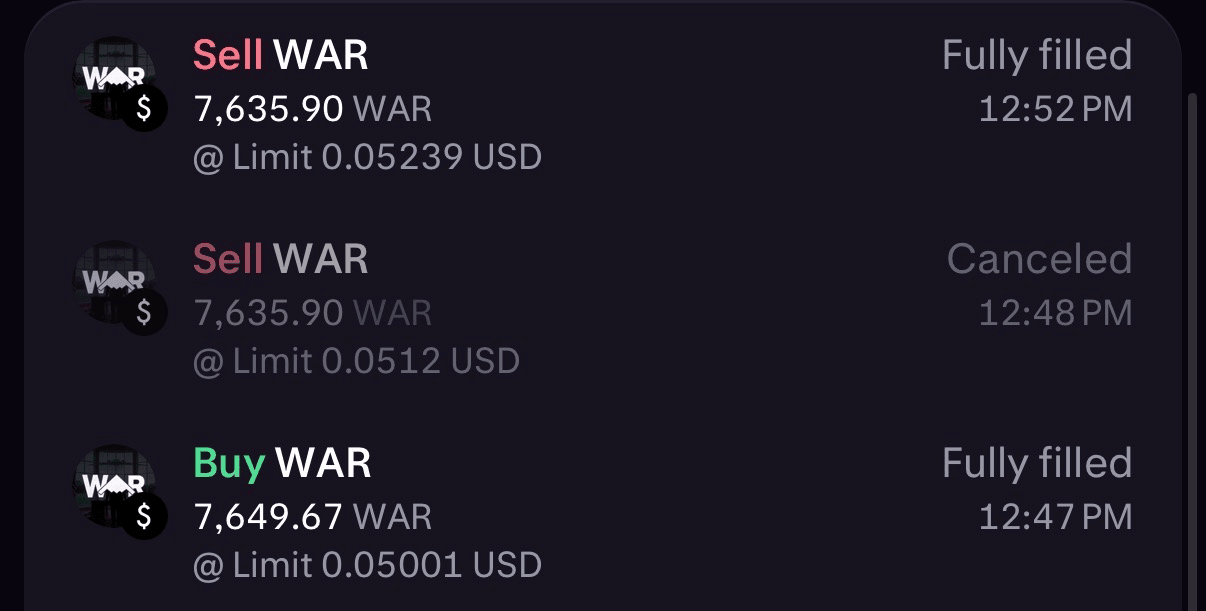This screenshot has width=1206, height=611.
Task: Tap the dollar badge on the canceled sell order
Action: click(145, 313)
